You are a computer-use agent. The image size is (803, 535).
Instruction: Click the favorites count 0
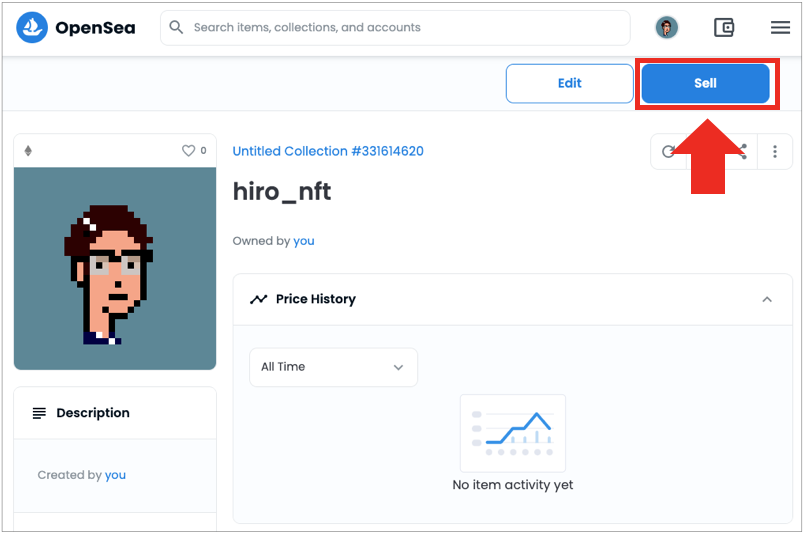point(203,151)
